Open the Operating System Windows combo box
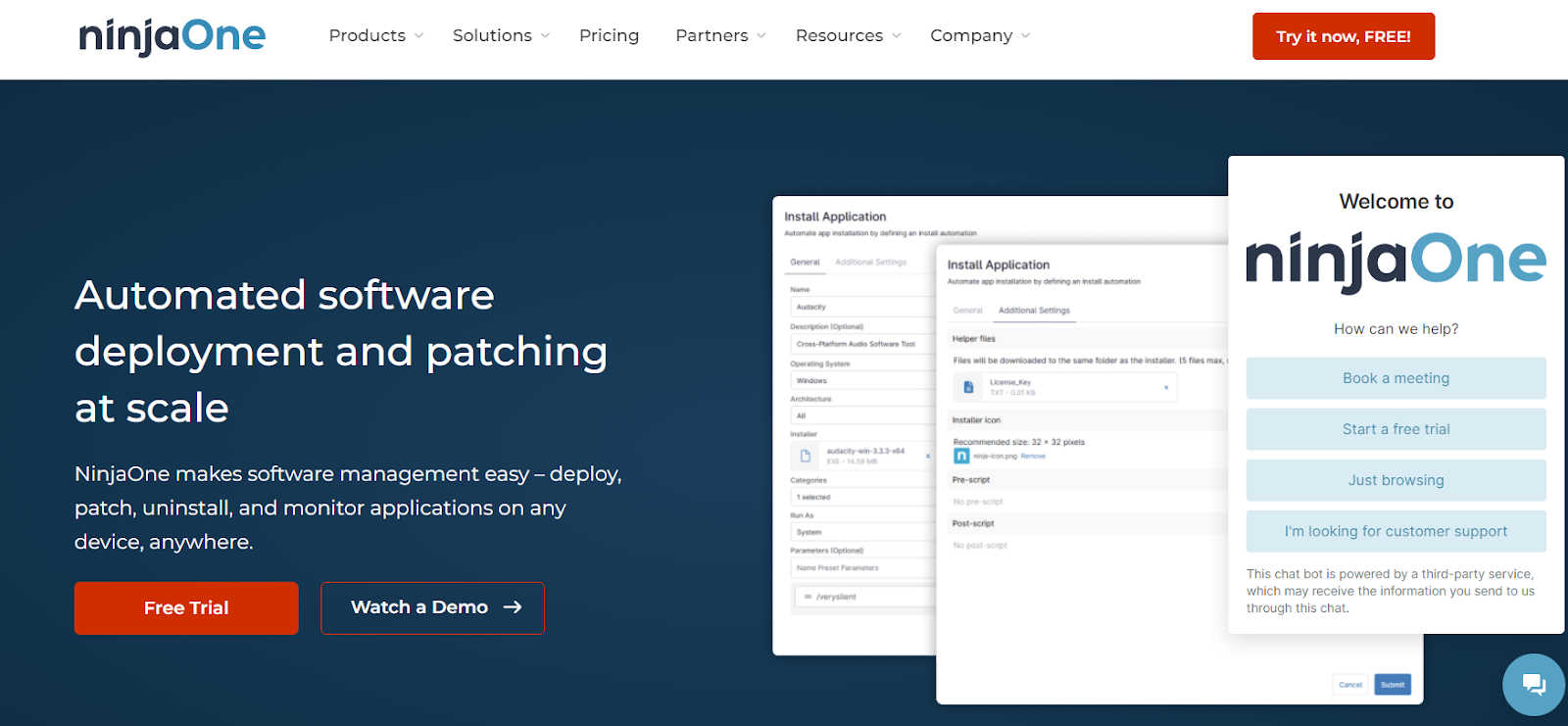Image resolution: width=1568 pixels, height=726 pixels. (x=863, y=381)
